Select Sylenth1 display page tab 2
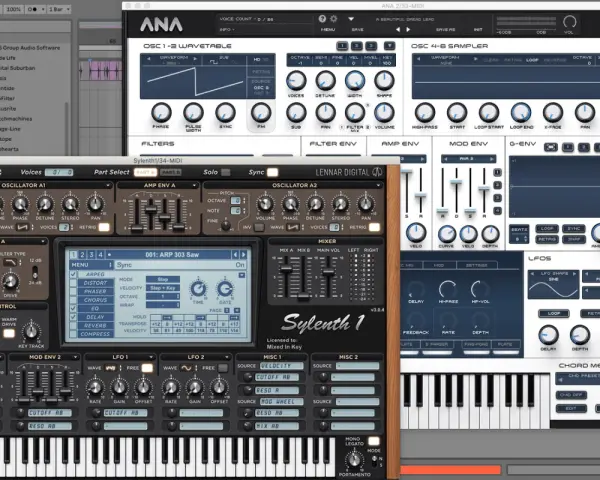Image resolution: width=600 pixels, height=480 pixels. [83, 255]
